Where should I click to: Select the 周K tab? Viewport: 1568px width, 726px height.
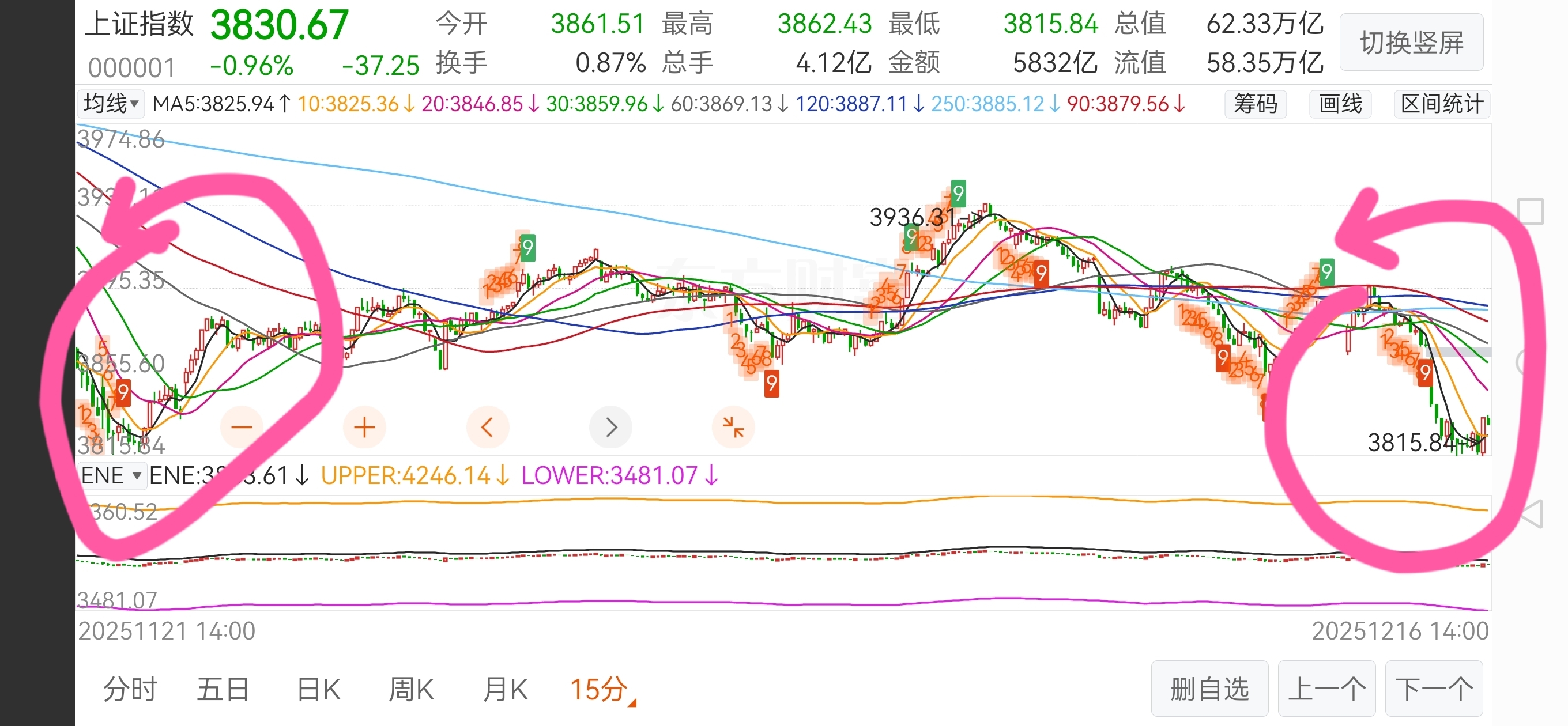click(412, 690)
